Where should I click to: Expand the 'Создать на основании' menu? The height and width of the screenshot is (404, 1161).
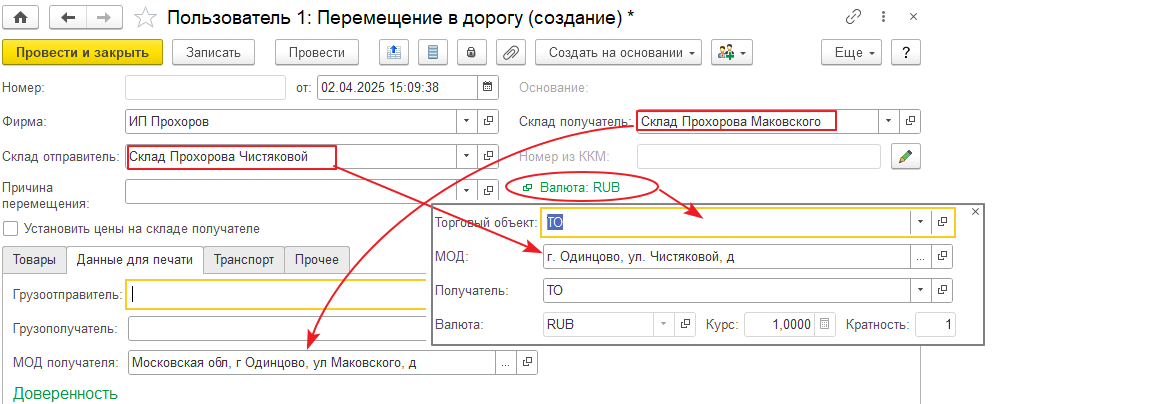pos(618,52)
